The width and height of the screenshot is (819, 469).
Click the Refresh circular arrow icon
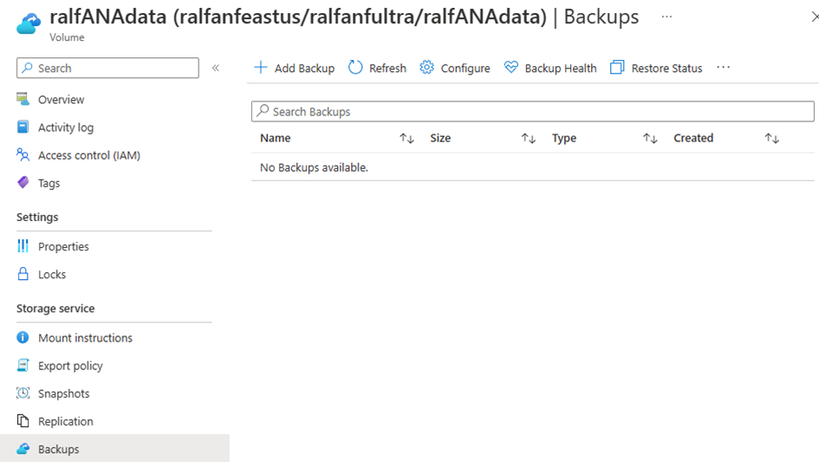coord(356,68)
